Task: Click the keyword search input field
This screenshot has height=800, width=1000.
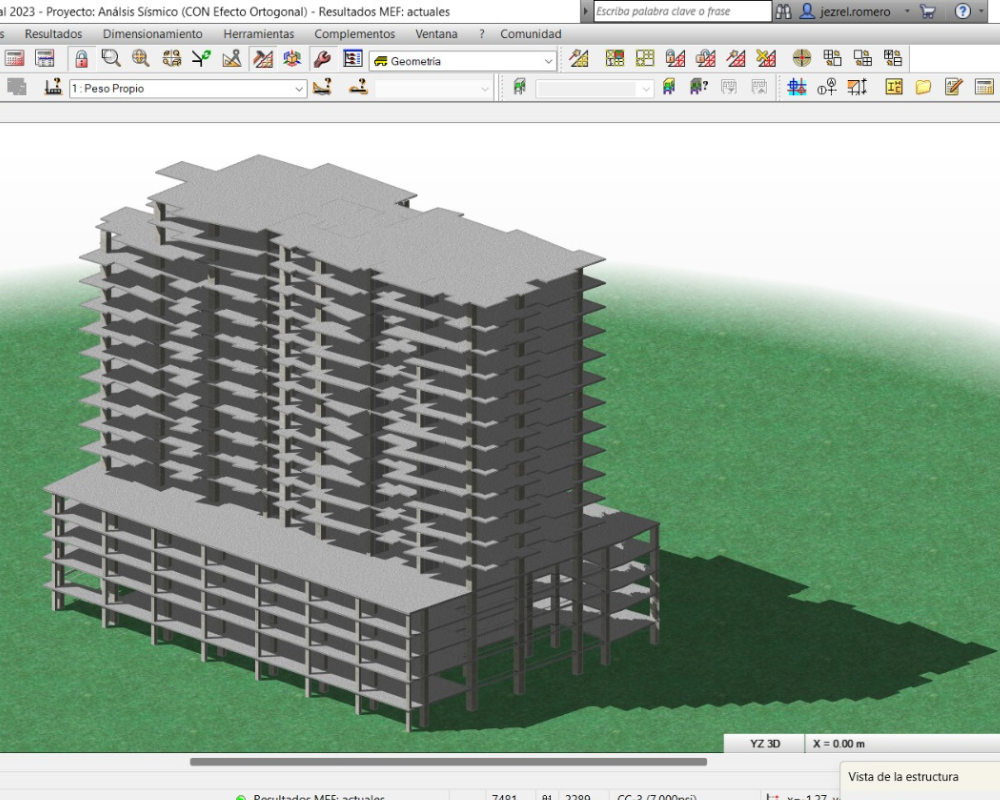Action: coord(682,12)
